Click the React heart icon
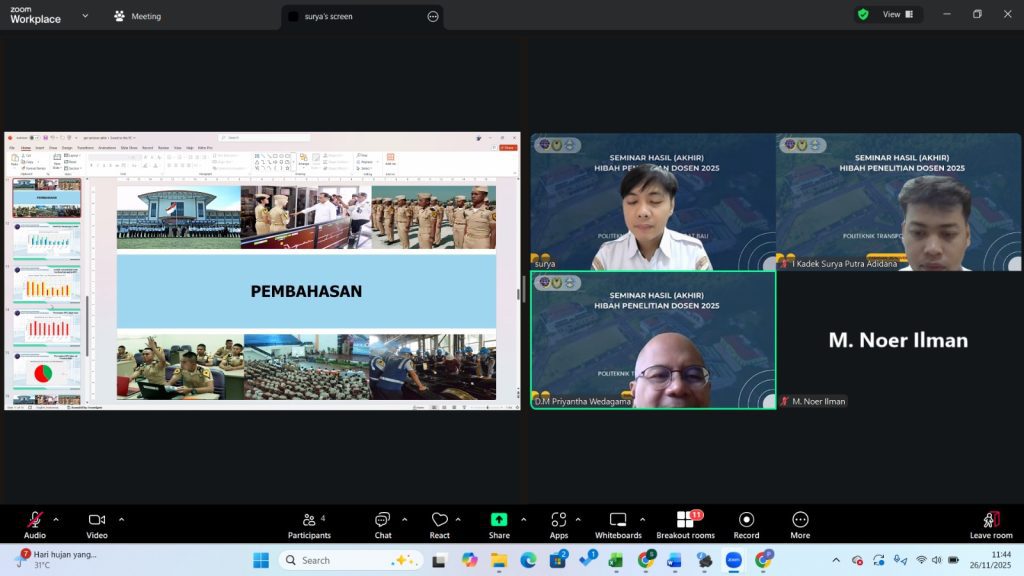The height and width of the screenshot is (576, 1024). [439, 520]
